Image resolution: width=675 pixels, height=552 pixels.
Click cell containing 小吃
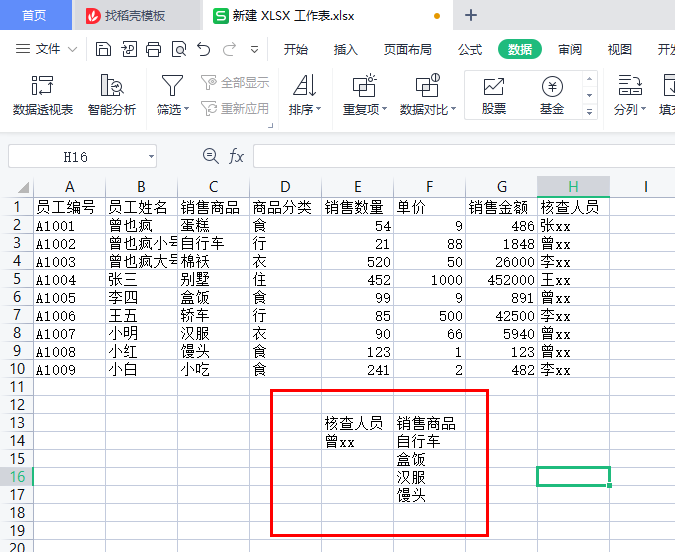[214, 369]
